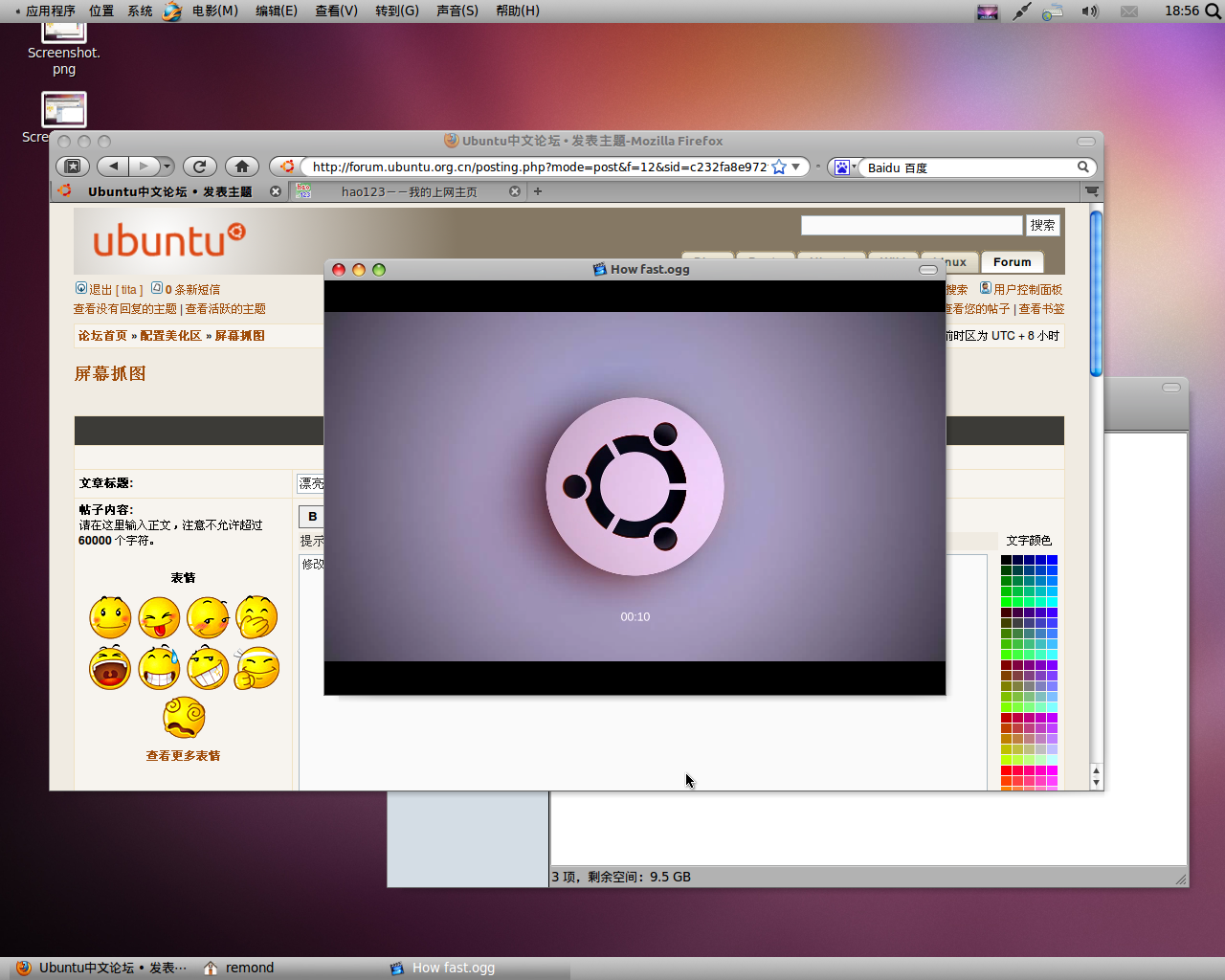Open the Baidu search engine selector
The image size is (1225, 980).
843,167
